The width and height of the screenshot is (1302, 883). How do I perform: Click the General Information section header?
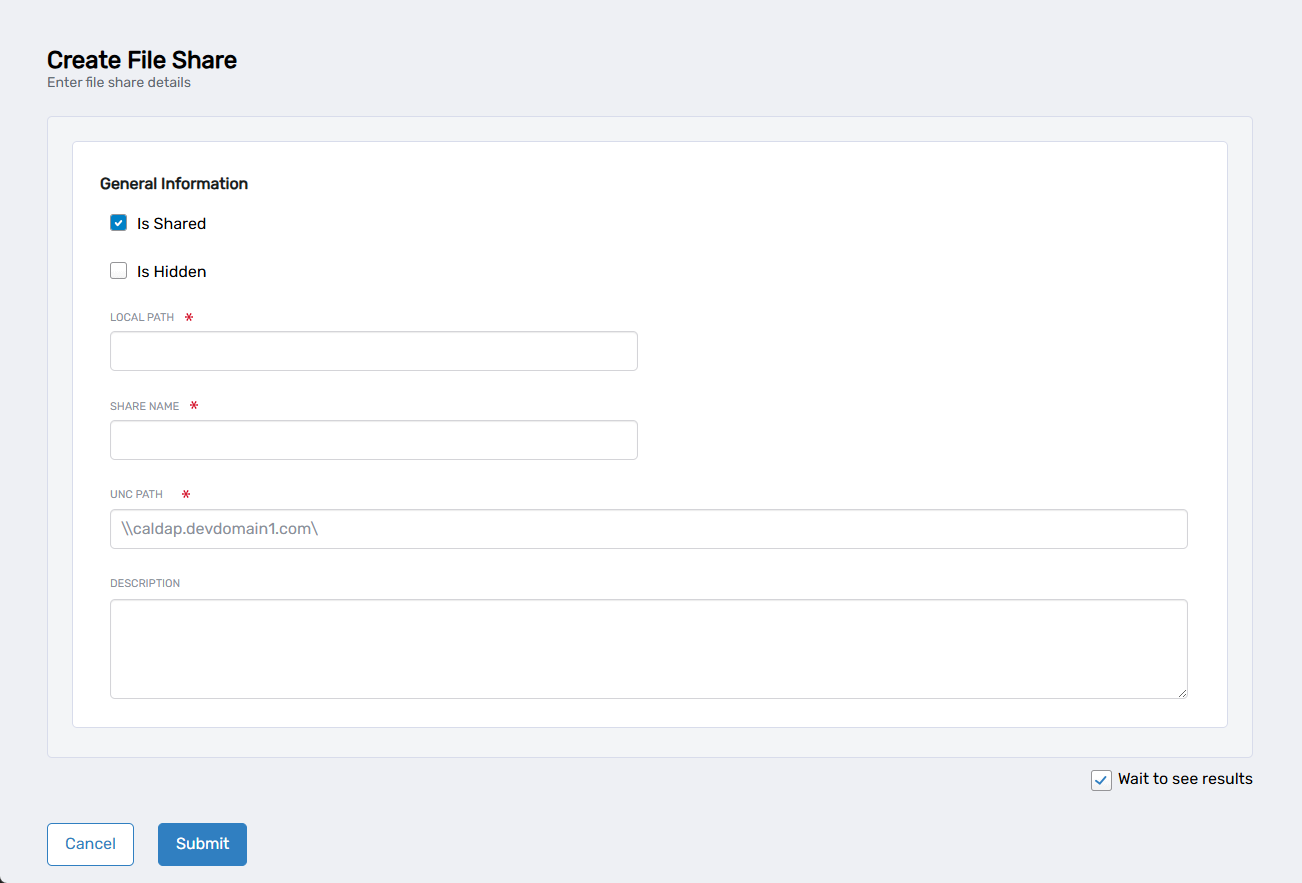(x=174, y=183)
